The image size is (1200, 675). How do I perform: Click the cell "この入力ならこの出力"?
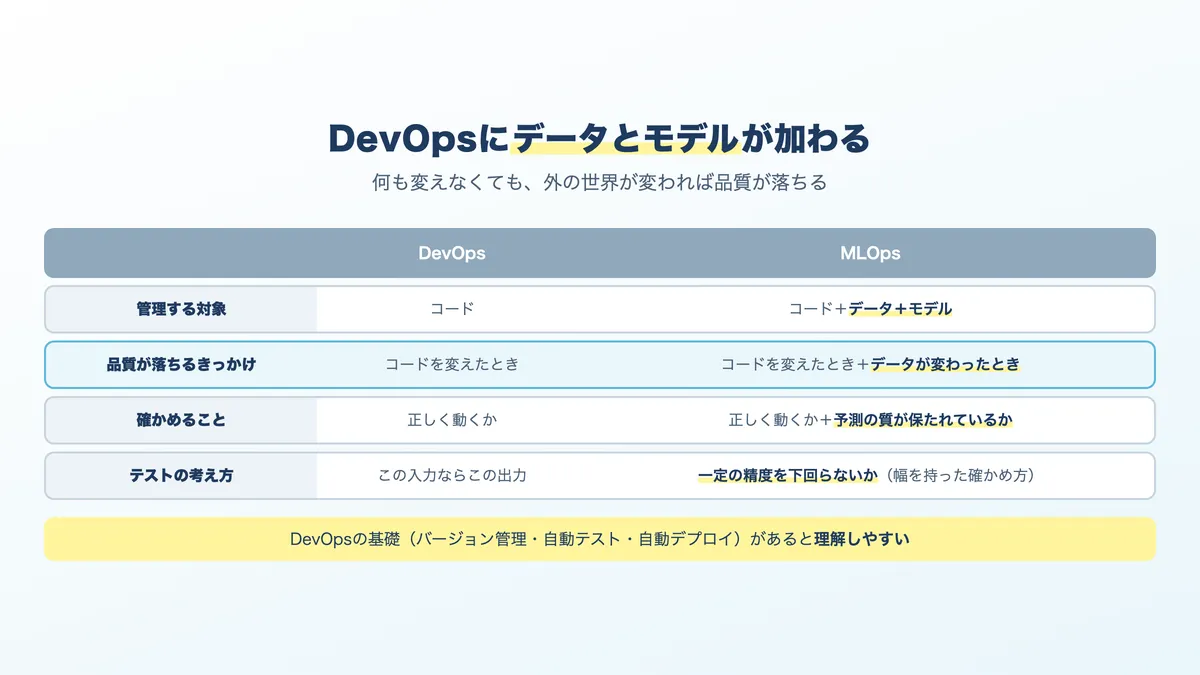pyautogui.click(x=452, y=476)
